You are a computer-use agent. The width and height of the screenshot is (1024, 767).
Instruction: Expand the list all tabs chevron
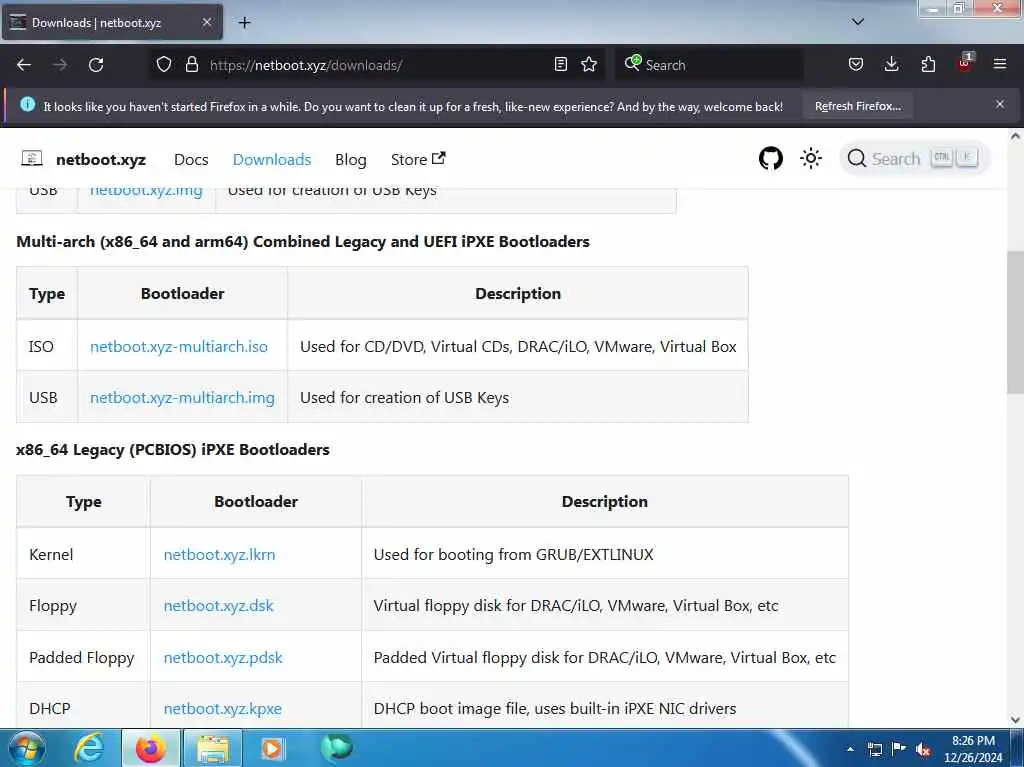857,22
